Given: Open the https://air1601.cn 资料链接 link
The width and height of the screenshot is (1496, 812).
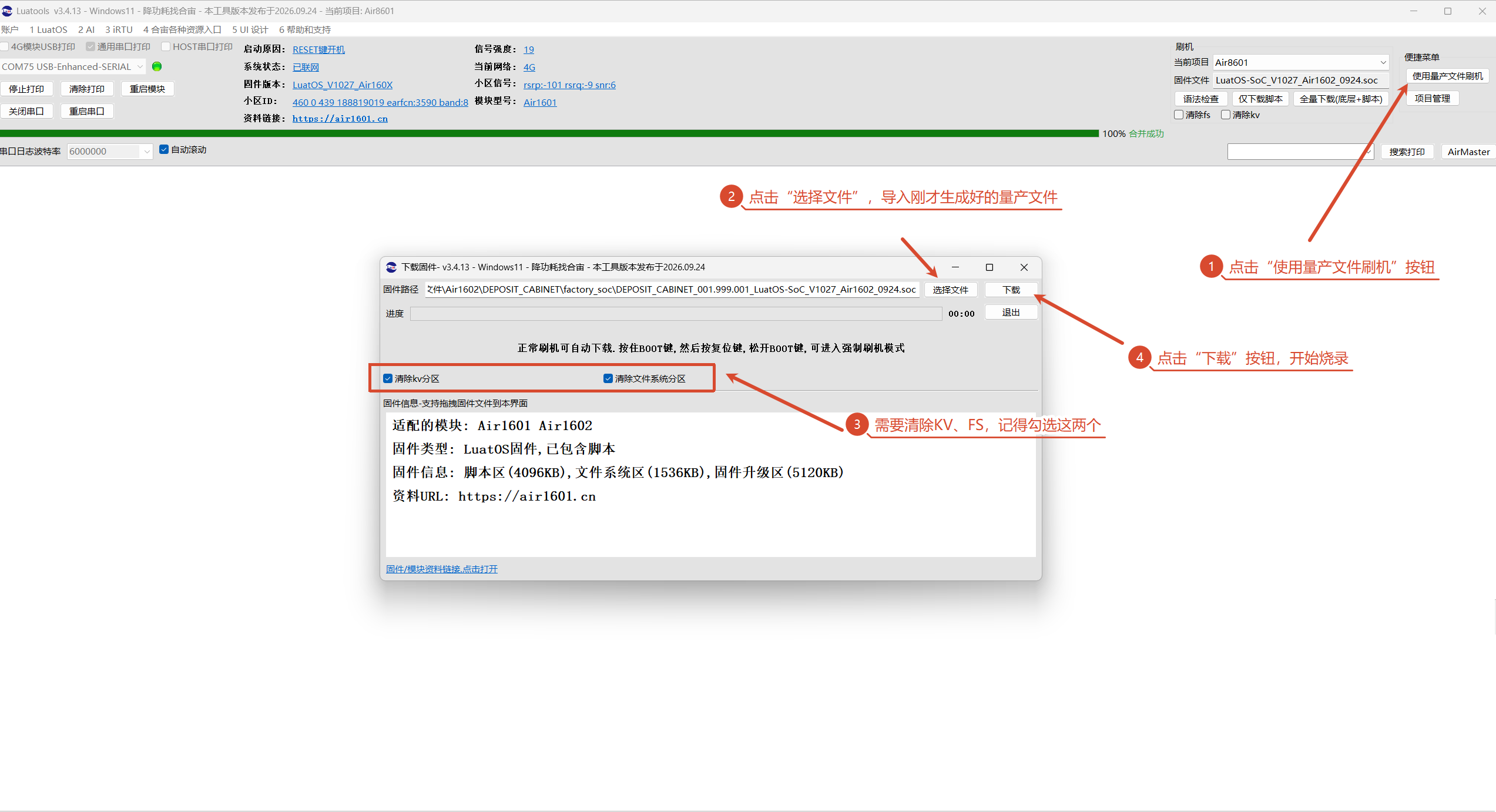Looking at the screenshot, I should coord(340,119).
